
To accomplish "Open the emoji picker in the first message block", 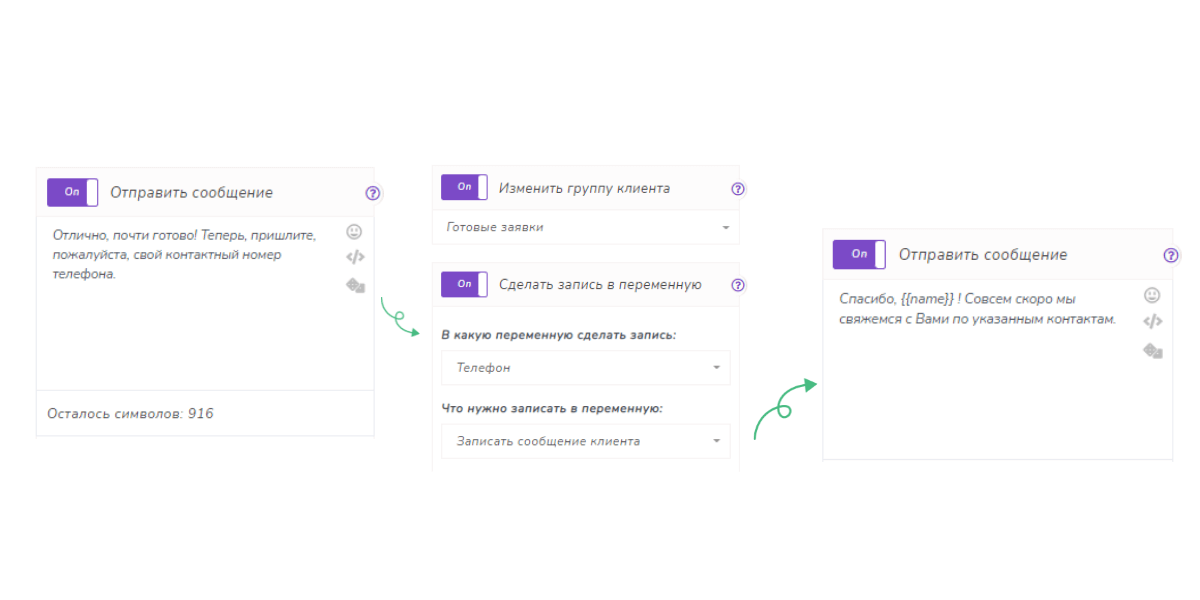I will tap(353, 232).
